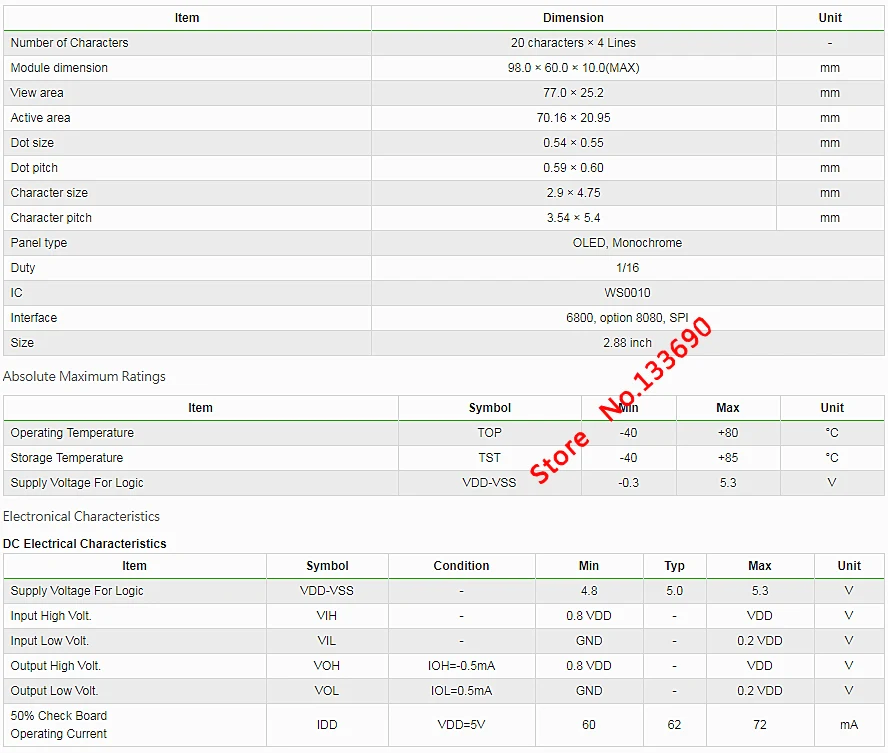The width and height of the screenshot is (888, 753).
Task: Click the 'WS0010' IC value
Action: pyautogui.click(x=627, y=292)
